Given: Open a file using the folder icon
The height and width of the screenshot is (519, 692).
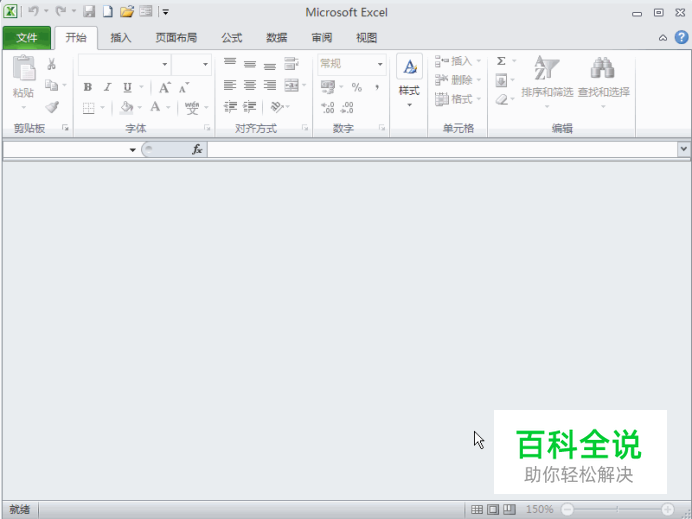Looking at the screenshot, I should click(x=127, y=11).
